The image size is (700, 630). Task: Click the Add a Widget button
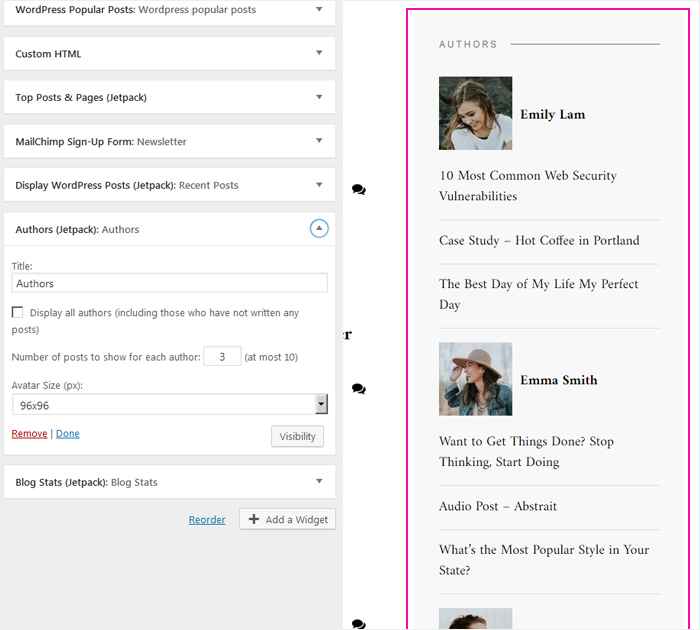tap(288, 519)
